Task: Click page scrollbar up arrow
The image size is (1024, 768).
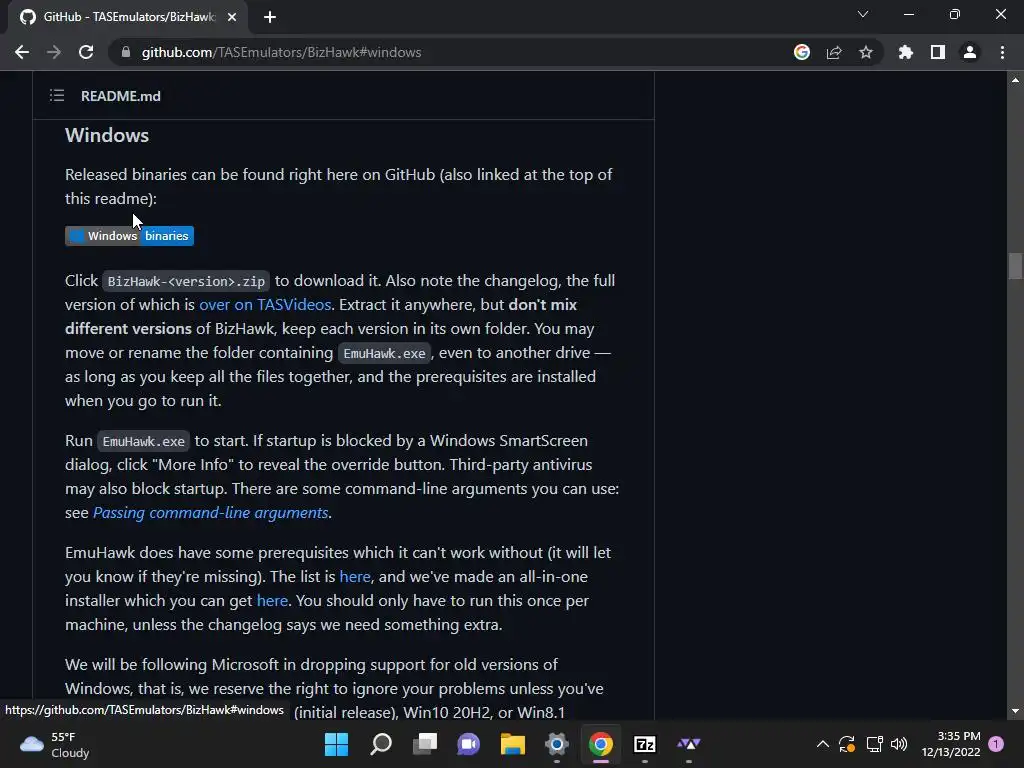Action: point(1015,80)
